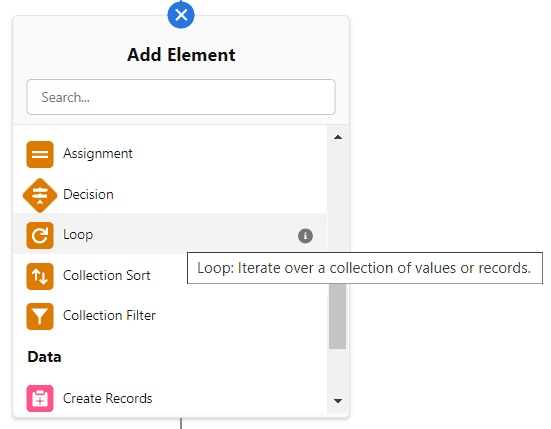Focus the Search elements field

tap(181, 97)
